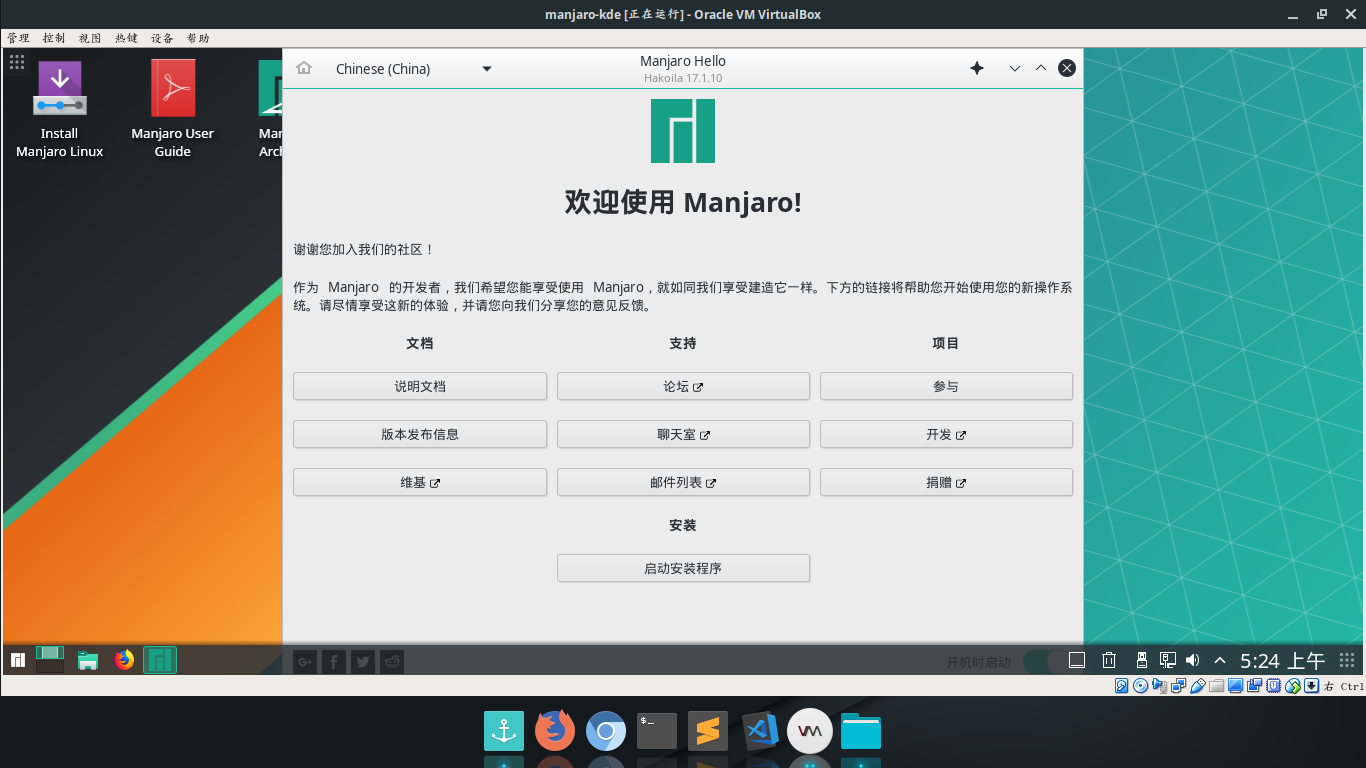This screenshot has width=1366, height=768.
Task: Launch Chromium from the host dock
Action: (606, 731)
